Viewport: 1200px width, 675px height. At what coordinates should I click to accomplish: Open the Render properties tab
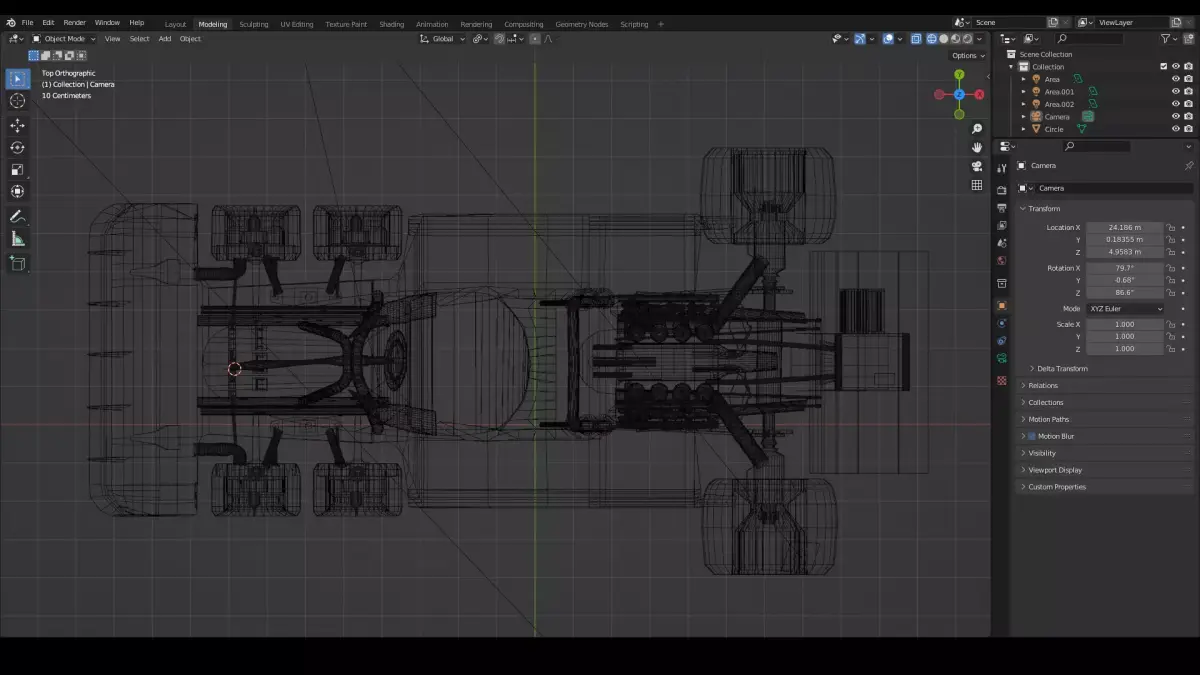[1002, 190]
